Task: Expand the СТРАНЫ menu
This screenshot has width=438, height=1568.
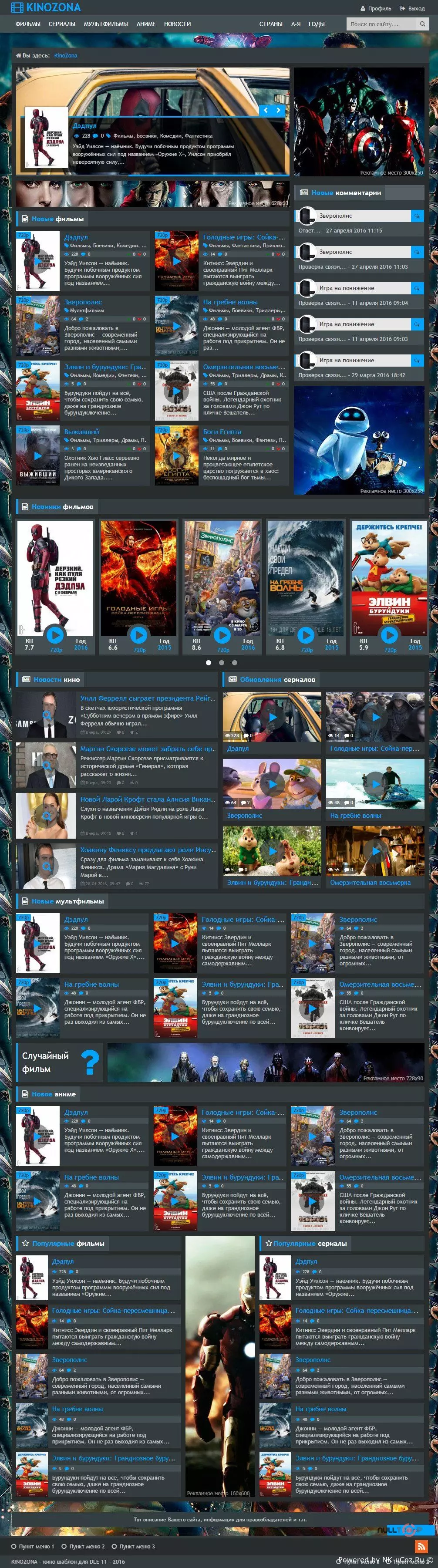Action: 271,24
